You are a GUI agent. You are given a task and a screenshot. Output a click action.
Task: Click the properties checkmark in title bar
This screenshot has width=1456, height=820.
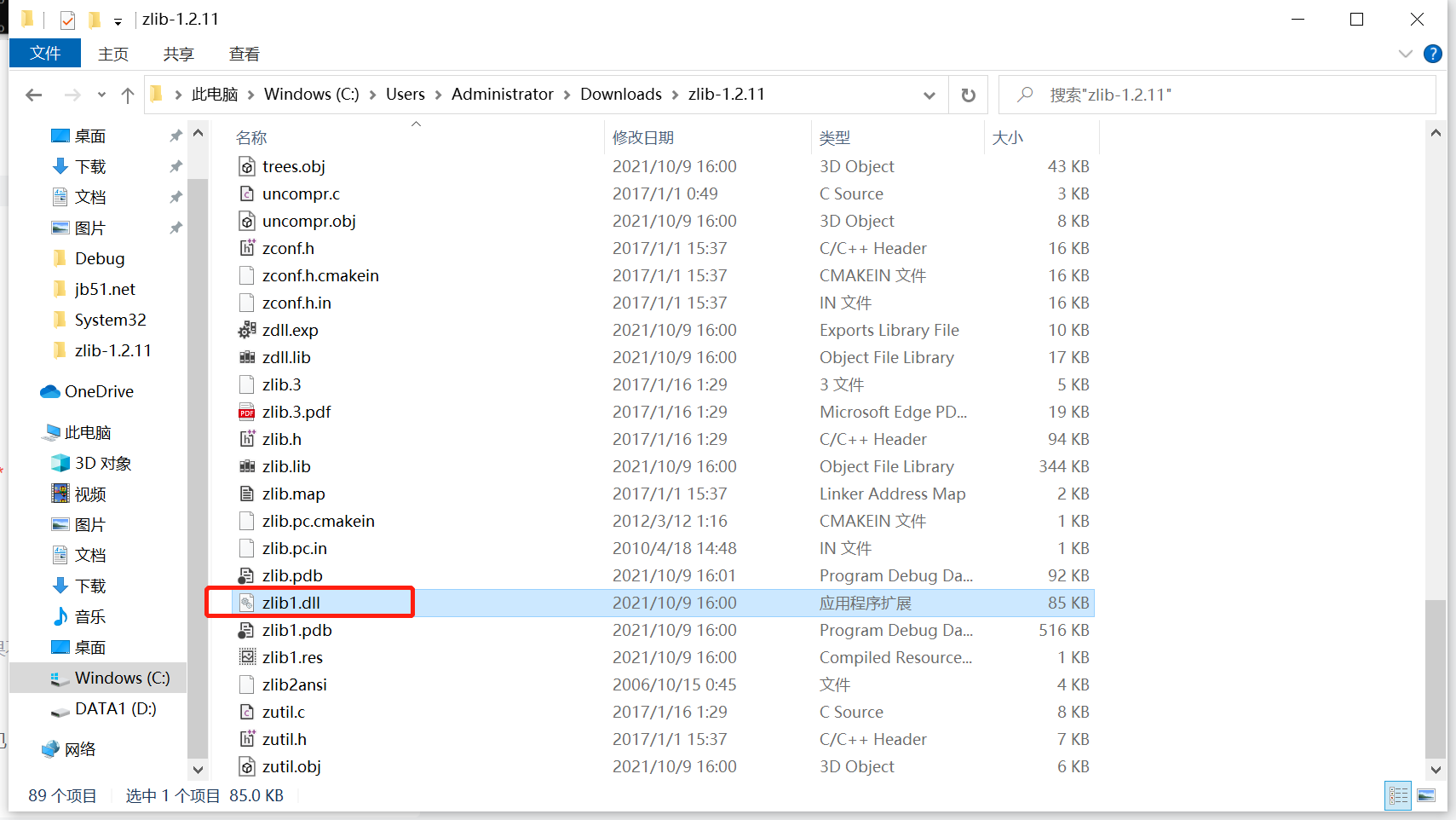(67, 20)
